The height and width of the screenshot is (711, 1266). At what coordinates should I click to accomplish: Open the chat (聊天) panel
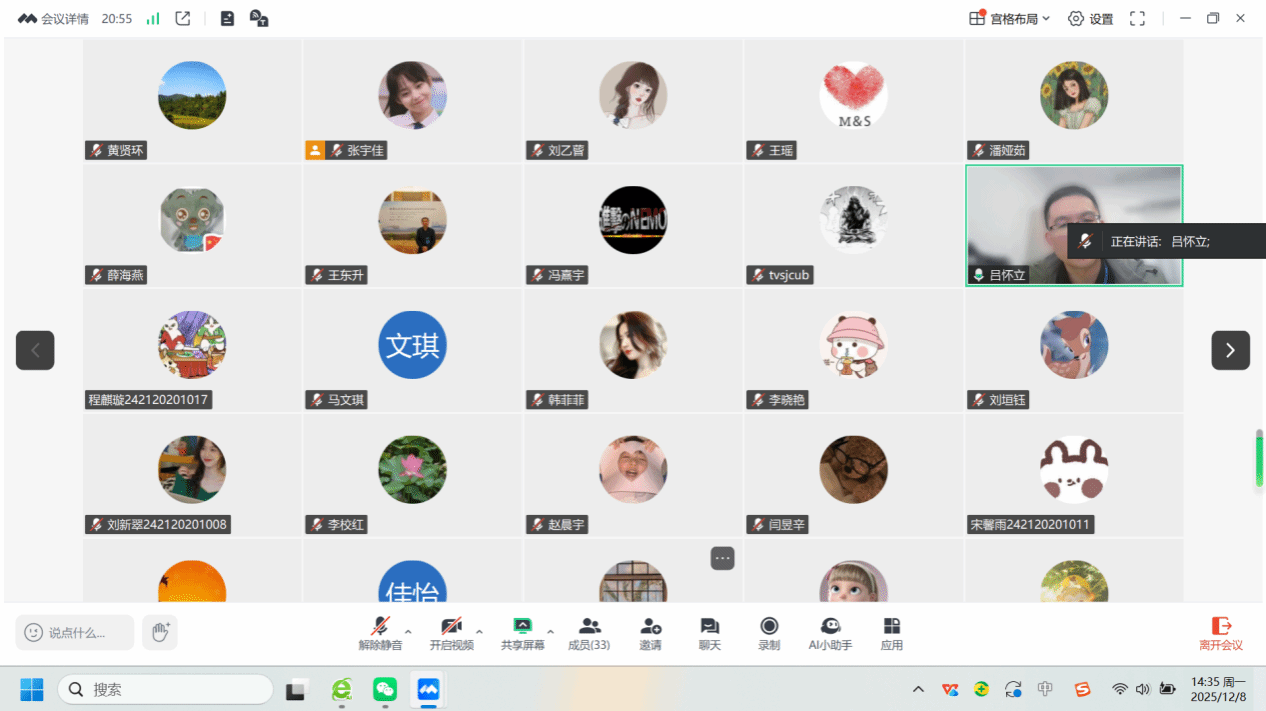(x=709, y=627)
